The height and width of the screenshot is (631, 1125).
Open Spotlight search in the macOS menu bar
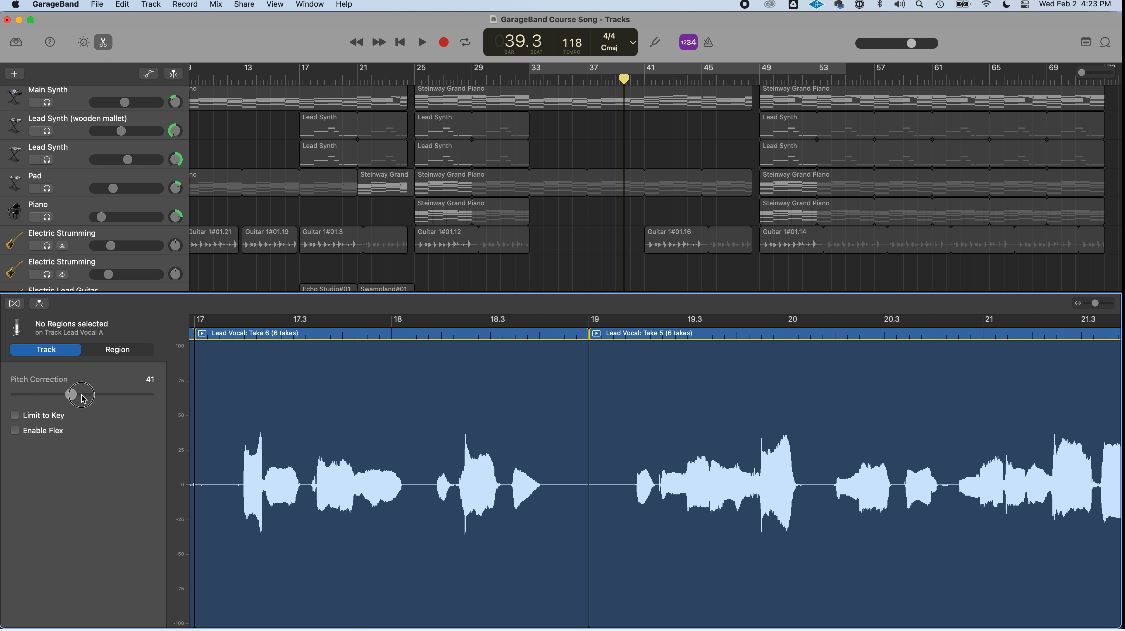919,4
